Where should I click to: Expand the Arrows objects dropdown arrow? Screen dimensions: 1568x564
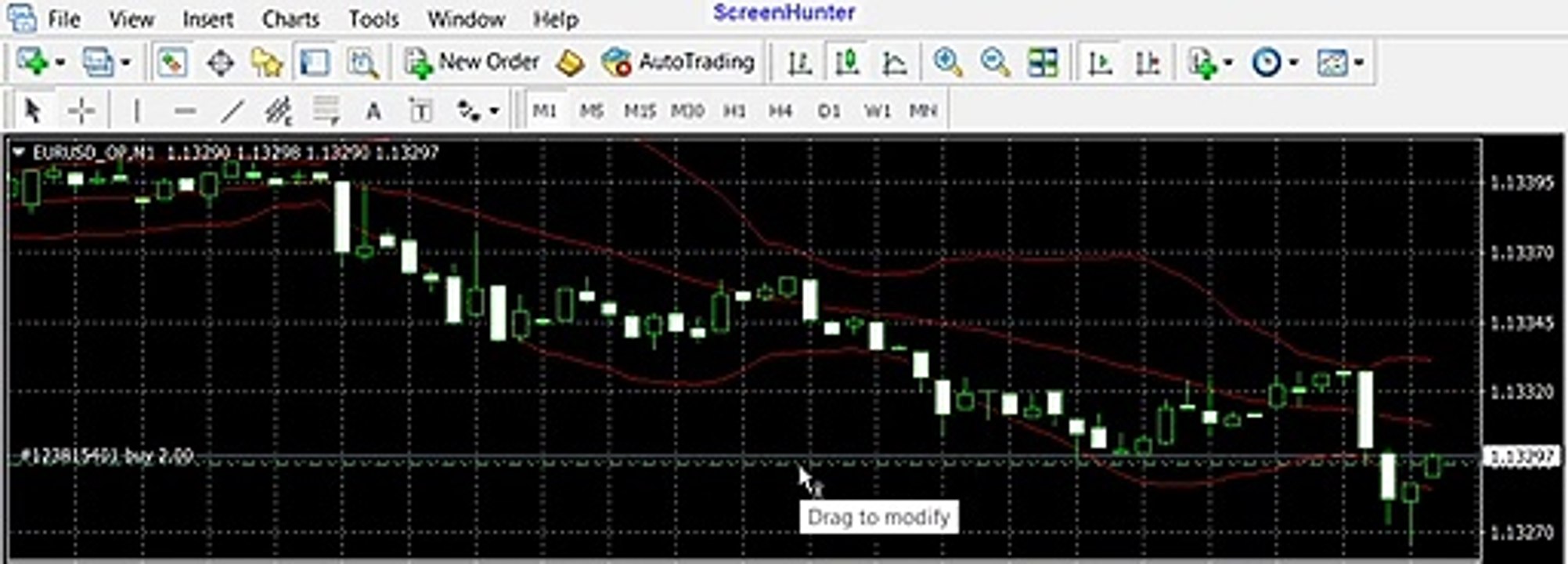coord(494,111)
